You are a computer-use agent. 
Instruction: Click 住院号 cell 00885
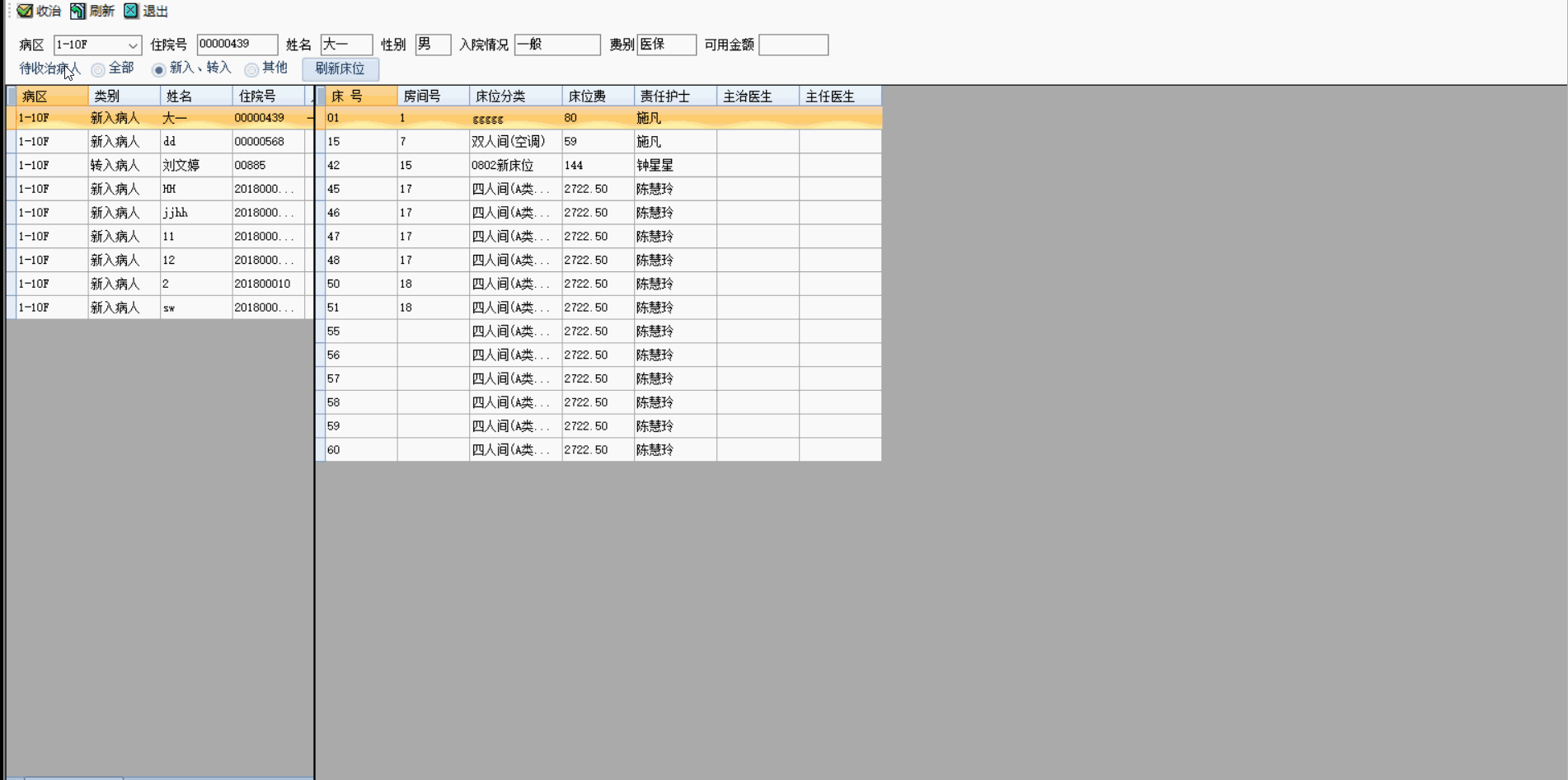pyautogui.click(x=269, y=166)
